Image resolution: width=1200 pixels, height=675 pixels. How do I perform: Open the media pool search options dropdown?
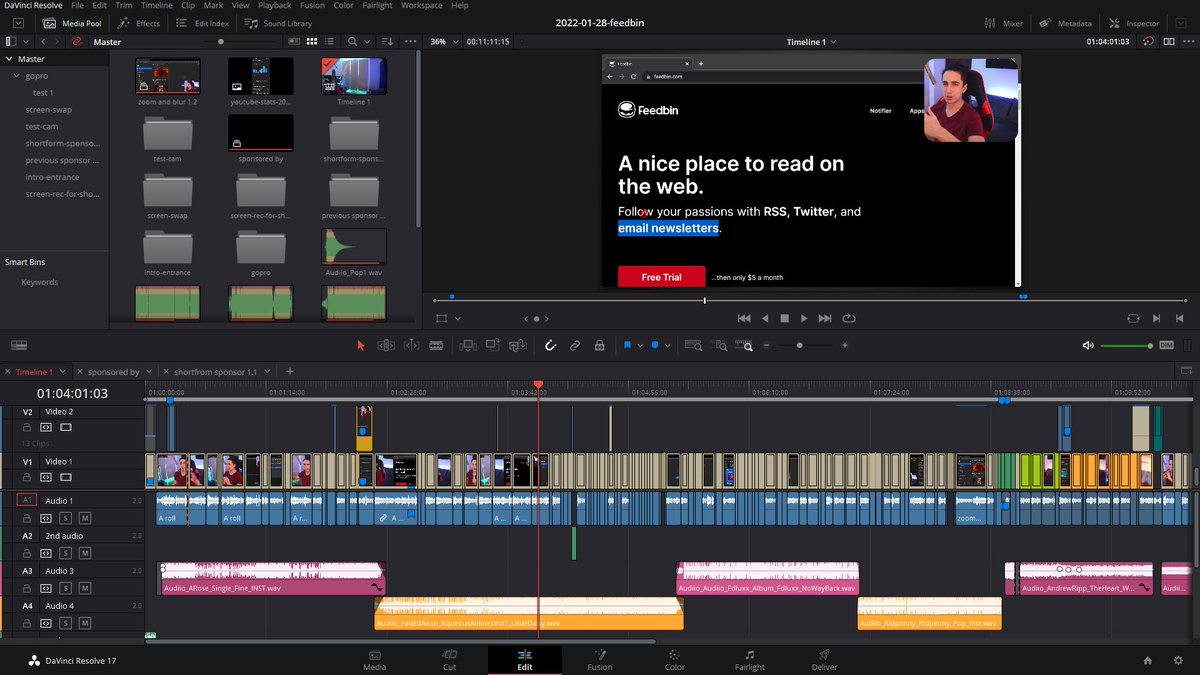click(367, 42)
